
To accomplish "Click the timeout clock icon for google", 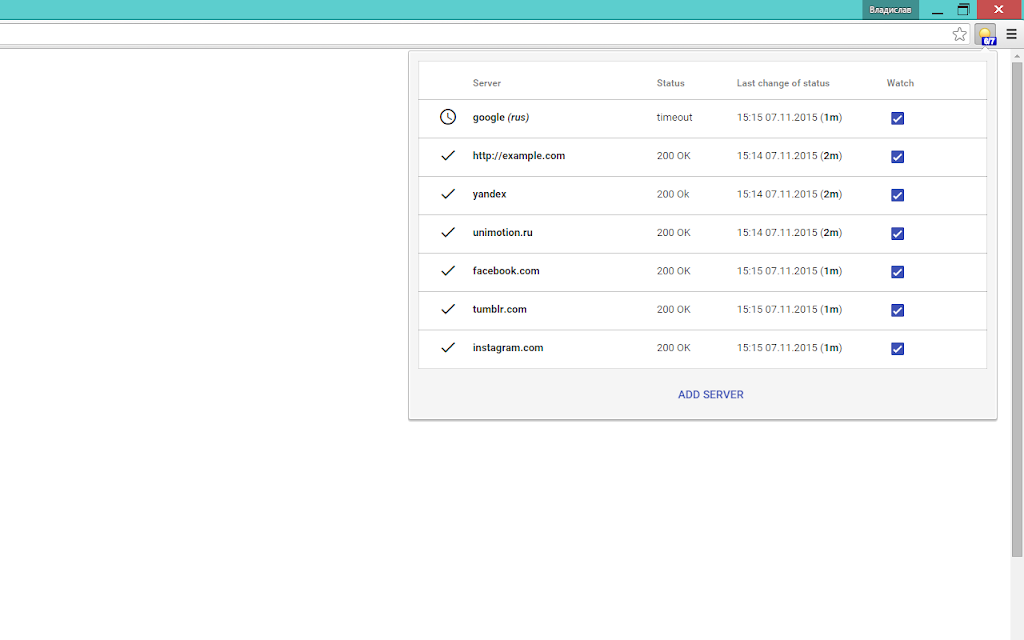I will click(x=448, y=117).
